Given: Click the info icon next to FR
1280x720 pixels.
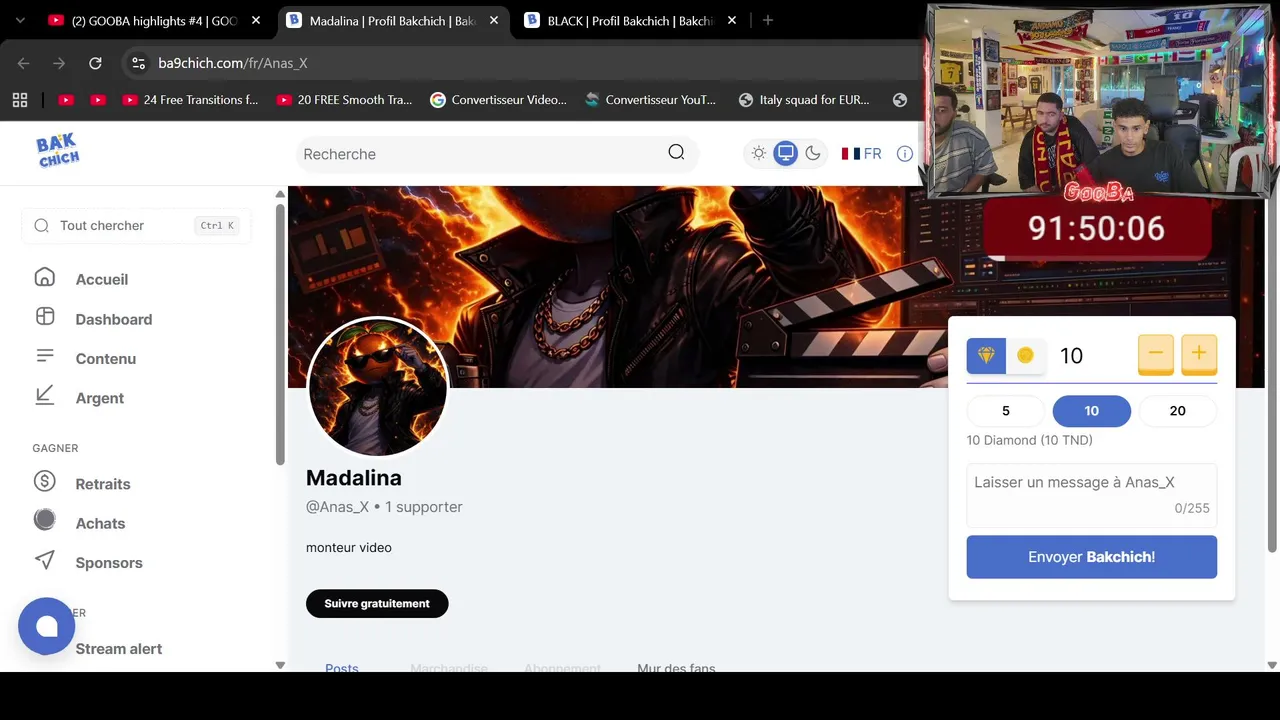Looking at the screenshot, I should pos(905,153).
